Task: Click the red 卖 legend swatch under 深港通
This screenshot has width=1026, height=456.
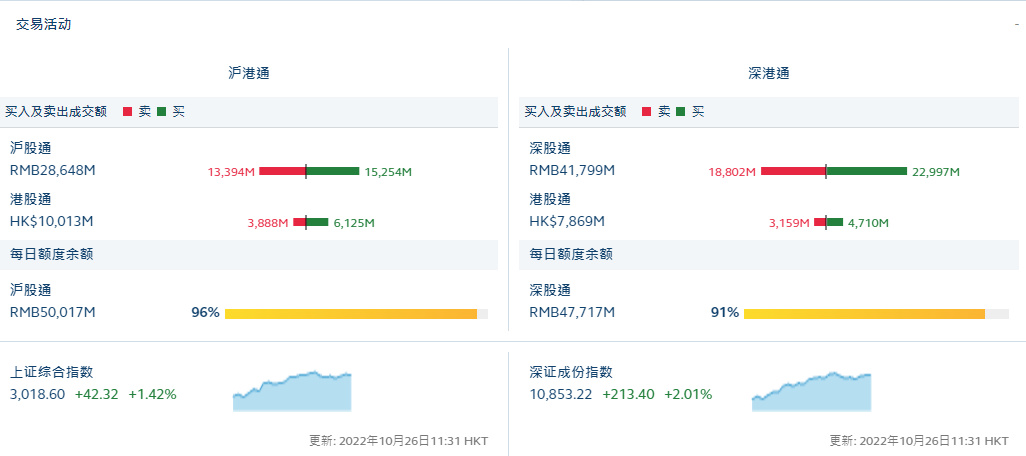Action: 647,112
